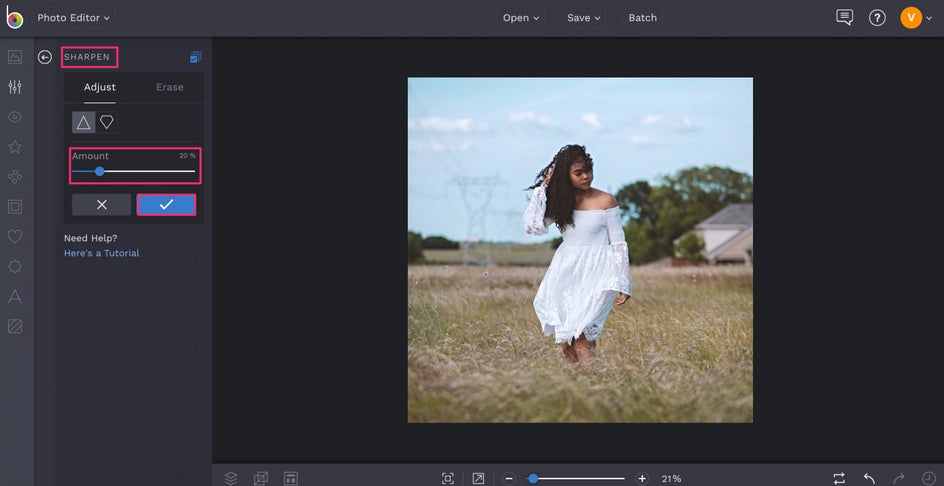Viewport: 944px width, 486px height.
Task: Click the Undo arrow in the bottom bar
Action: (x=869, y=478)
